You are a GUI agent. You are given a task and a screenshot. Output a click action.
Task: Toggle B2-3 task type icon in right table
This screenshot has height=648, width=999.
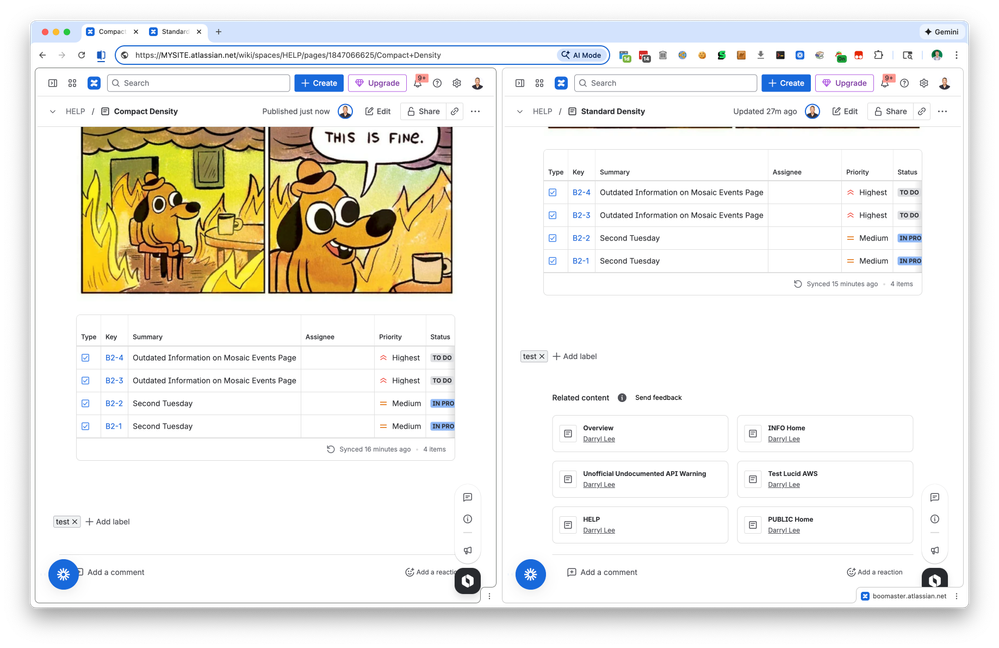[552, 215]
